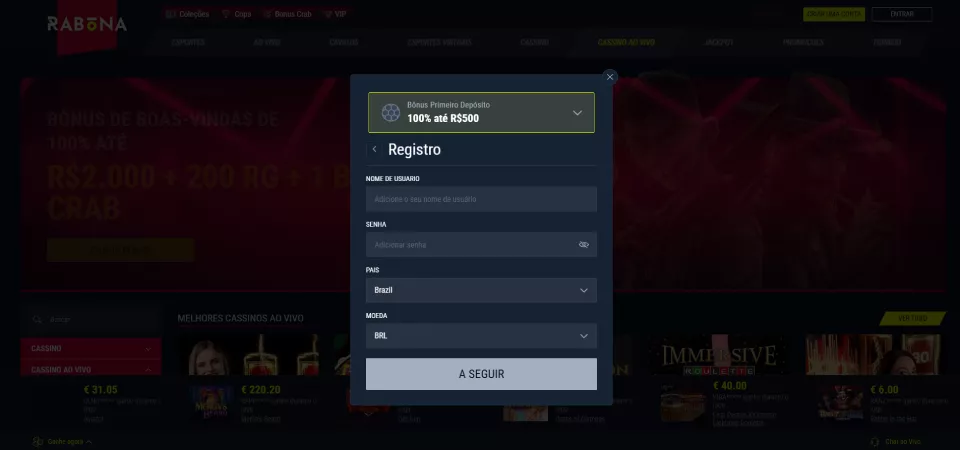Expand the Bônus Primeiro Depósito selector
Viewport: 960px width, 450px height.
(x=481, y=113)
